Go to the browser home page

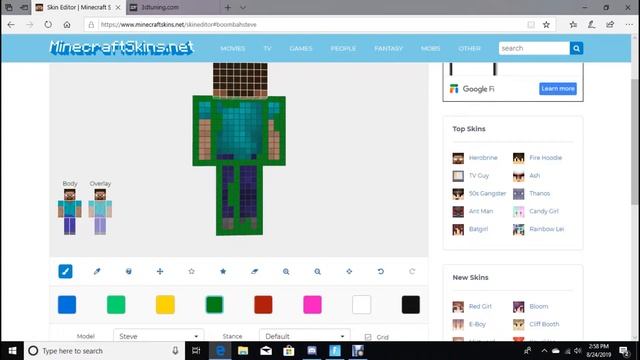click(x=67, y=24)
